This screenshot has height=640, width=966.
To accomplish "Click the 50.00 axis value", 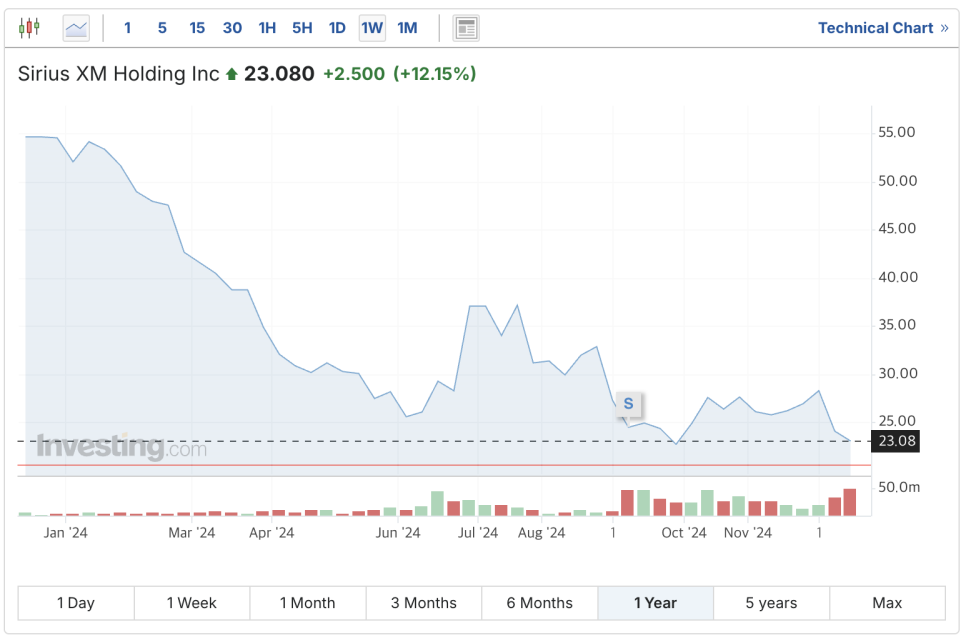I will (897, 181).
